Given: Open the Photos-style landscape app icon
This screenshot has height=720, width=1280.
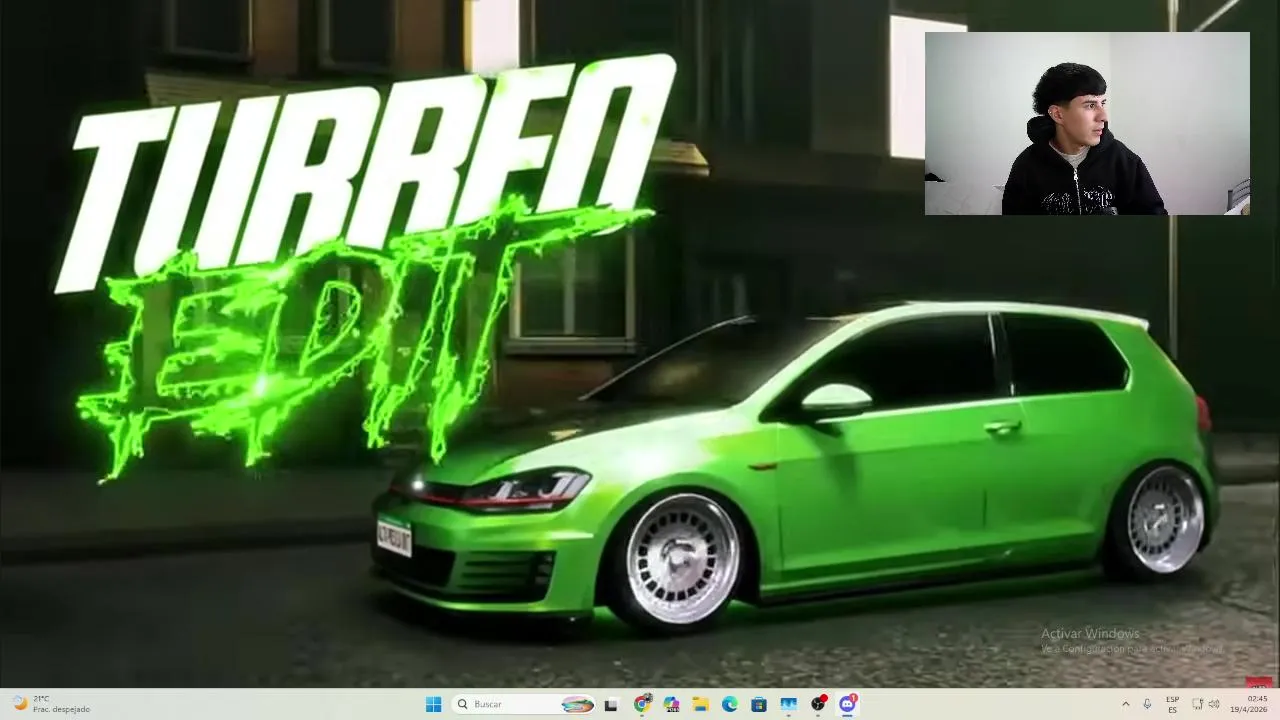Looking at the screenshot, I should click(x=789, y=704).
